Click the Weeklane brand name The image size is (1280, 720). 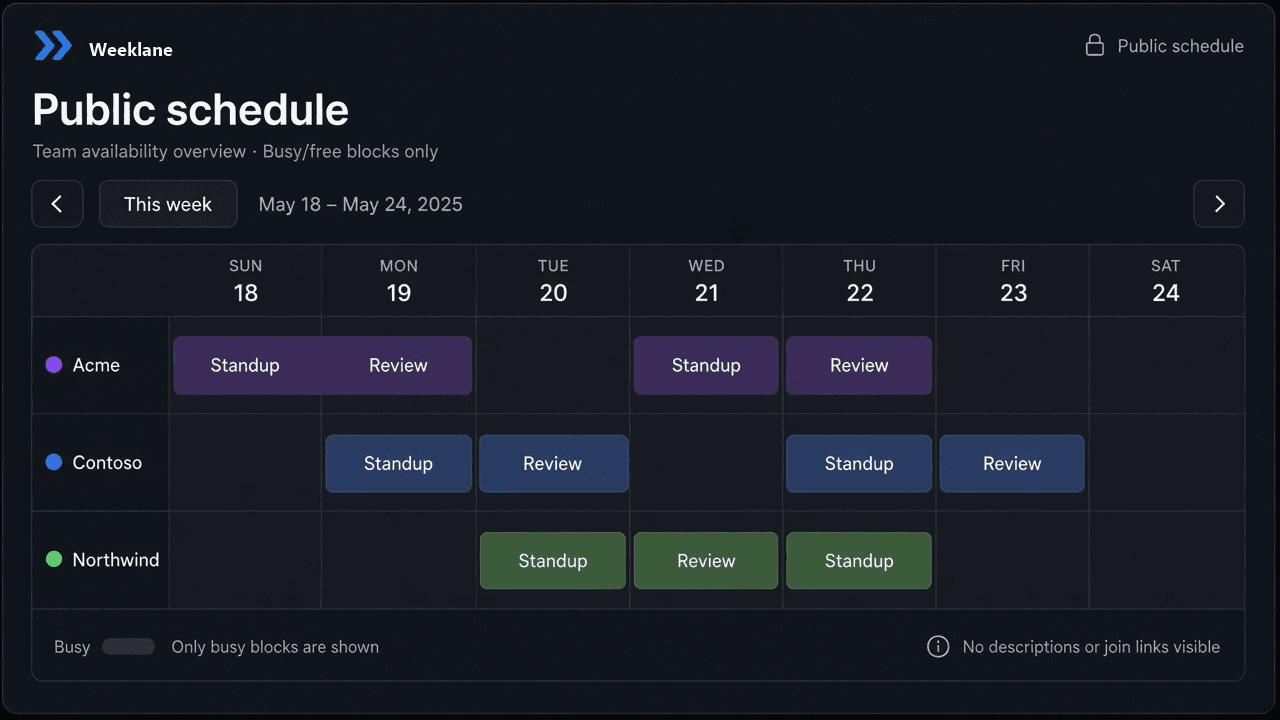click(130, 49)
